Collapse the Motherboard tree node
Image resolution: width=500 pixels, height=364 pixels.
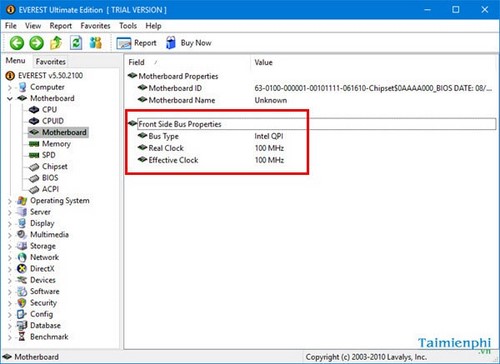[x=10, y=99]
